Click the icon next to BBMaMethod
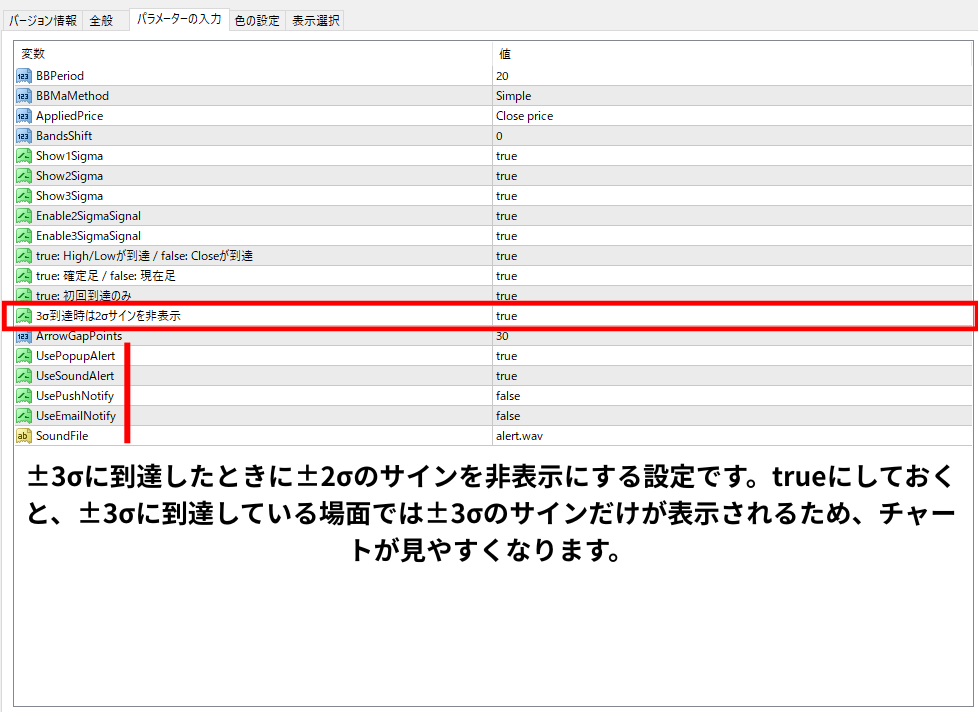The height and width of the screenshot is (712, 978). [24, 96]
